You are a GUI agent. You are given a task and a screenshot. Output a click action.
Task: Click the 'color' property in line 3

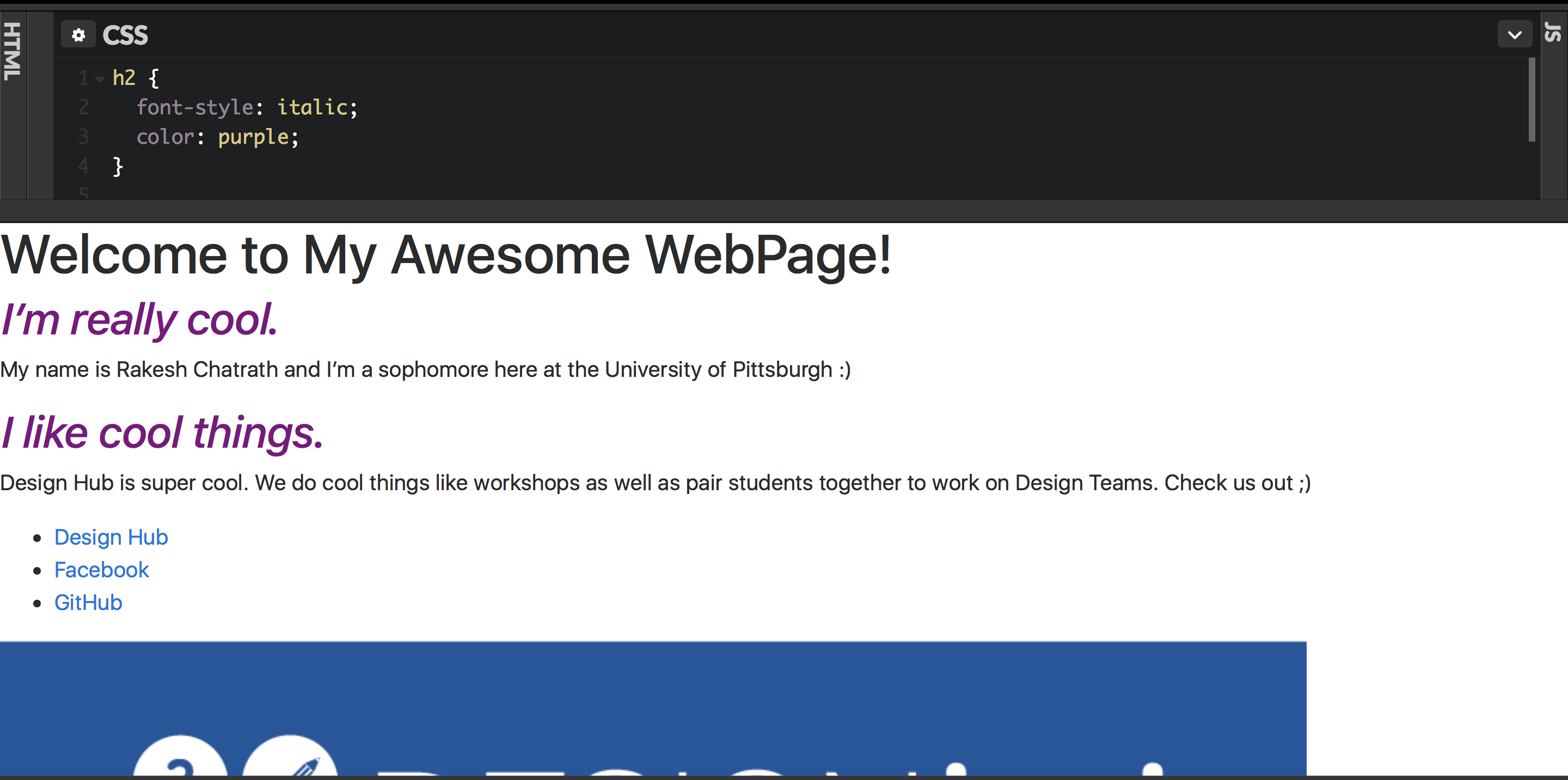(165, 137)
